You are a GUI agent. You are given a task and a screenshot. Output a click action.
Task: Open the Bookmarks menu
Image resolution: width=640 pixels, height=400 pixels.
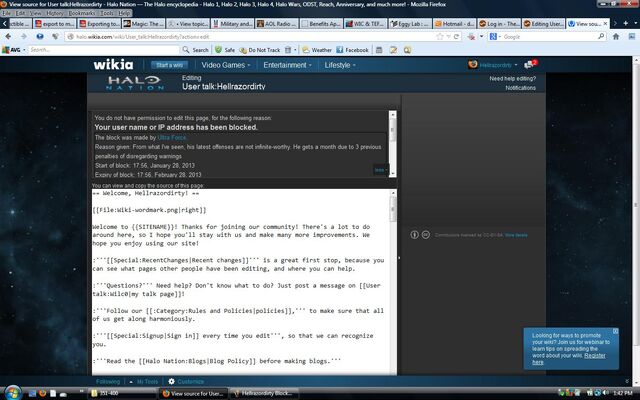point(82,13)
